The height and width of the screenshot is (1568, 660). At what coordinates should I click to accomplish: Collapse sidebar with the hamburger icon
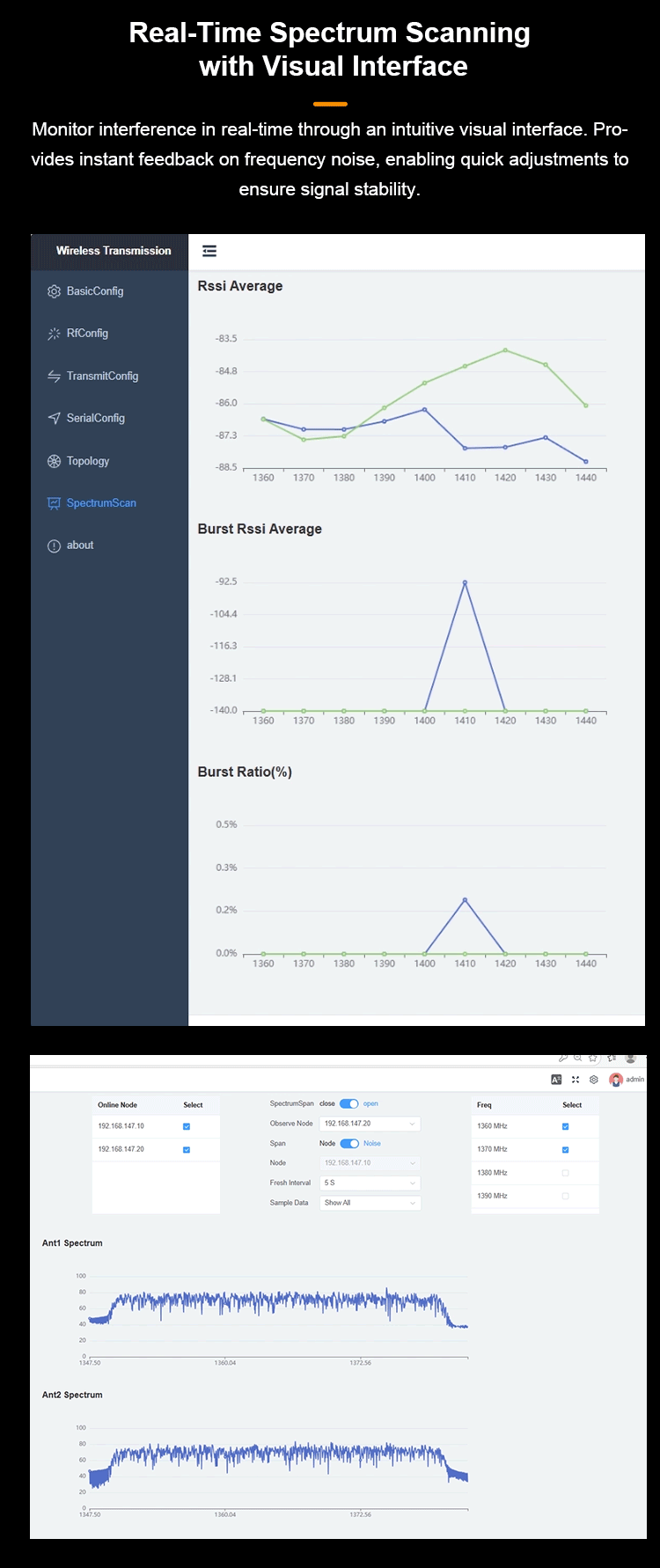(209, 252)
